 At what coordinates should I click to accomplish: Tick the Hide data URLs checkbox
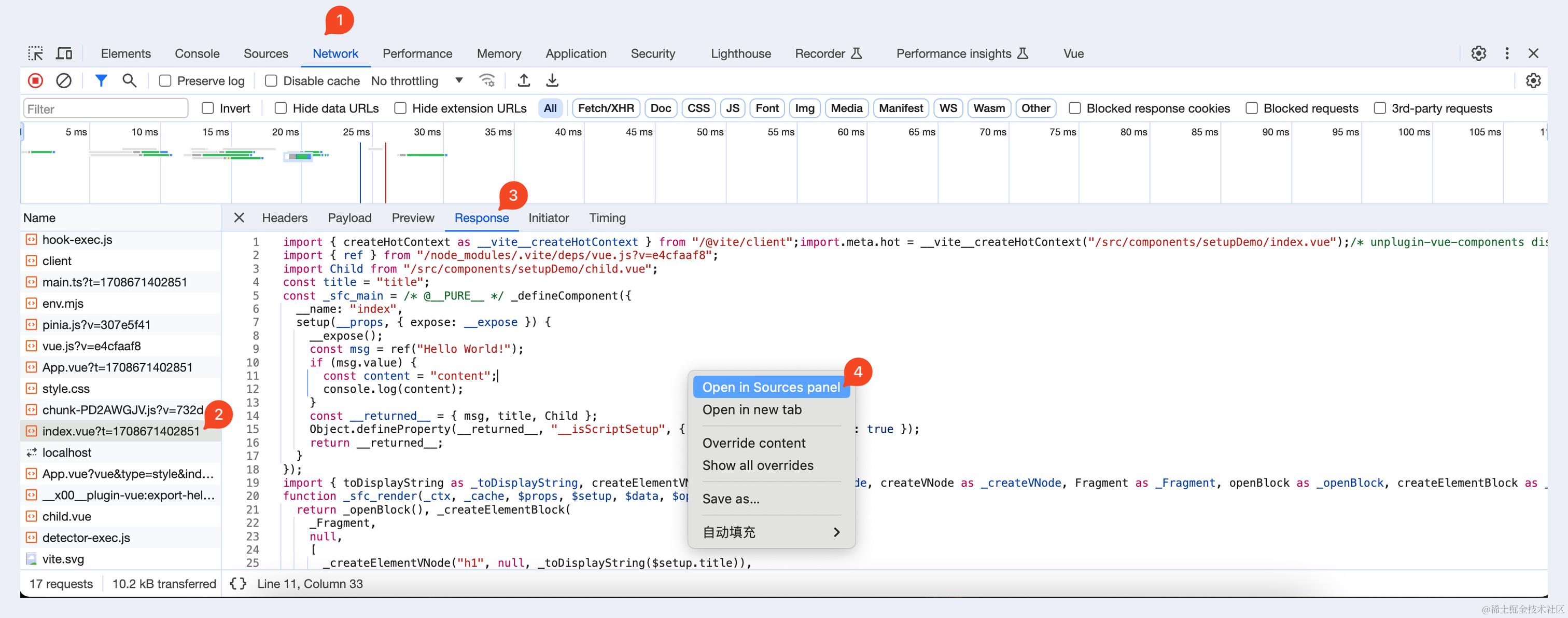click(281, 108)
